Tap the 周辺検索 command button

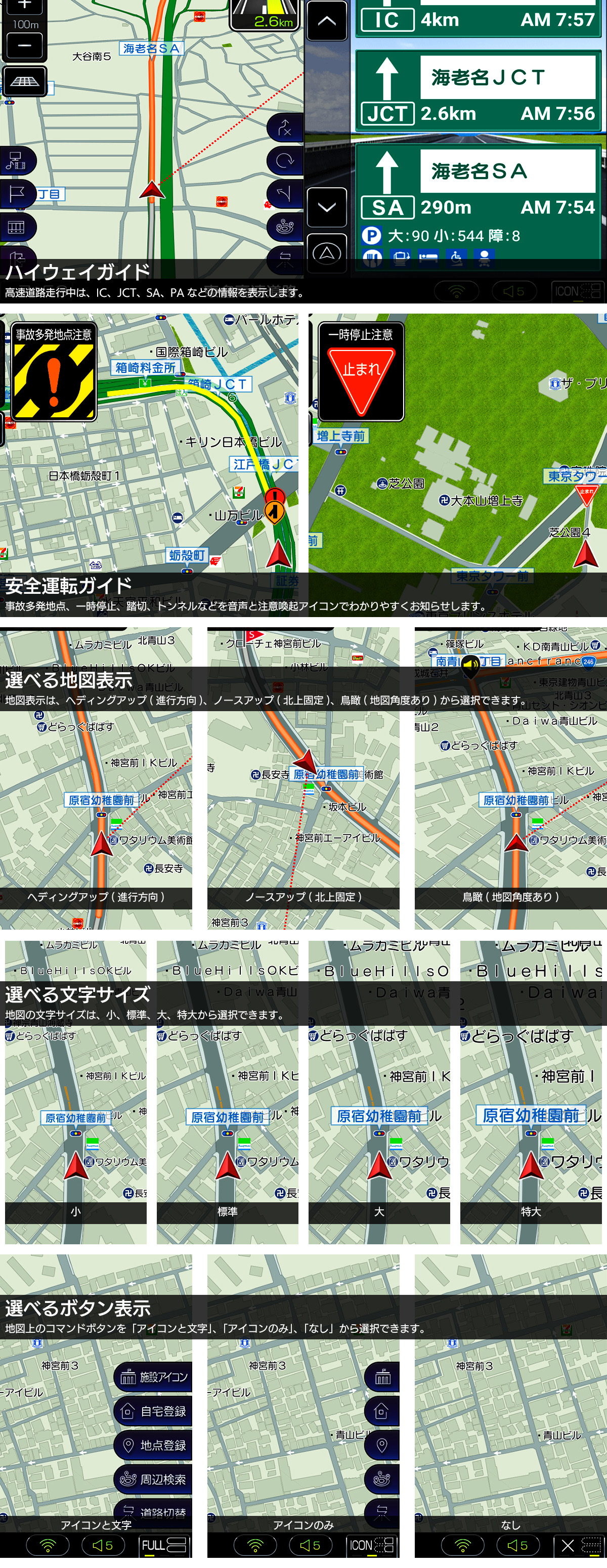[153, 1479]
